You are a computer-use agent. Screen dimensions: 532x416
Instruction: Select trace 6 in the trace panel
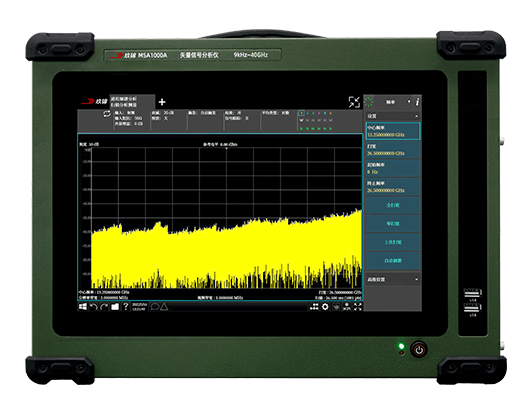(330, 113)
